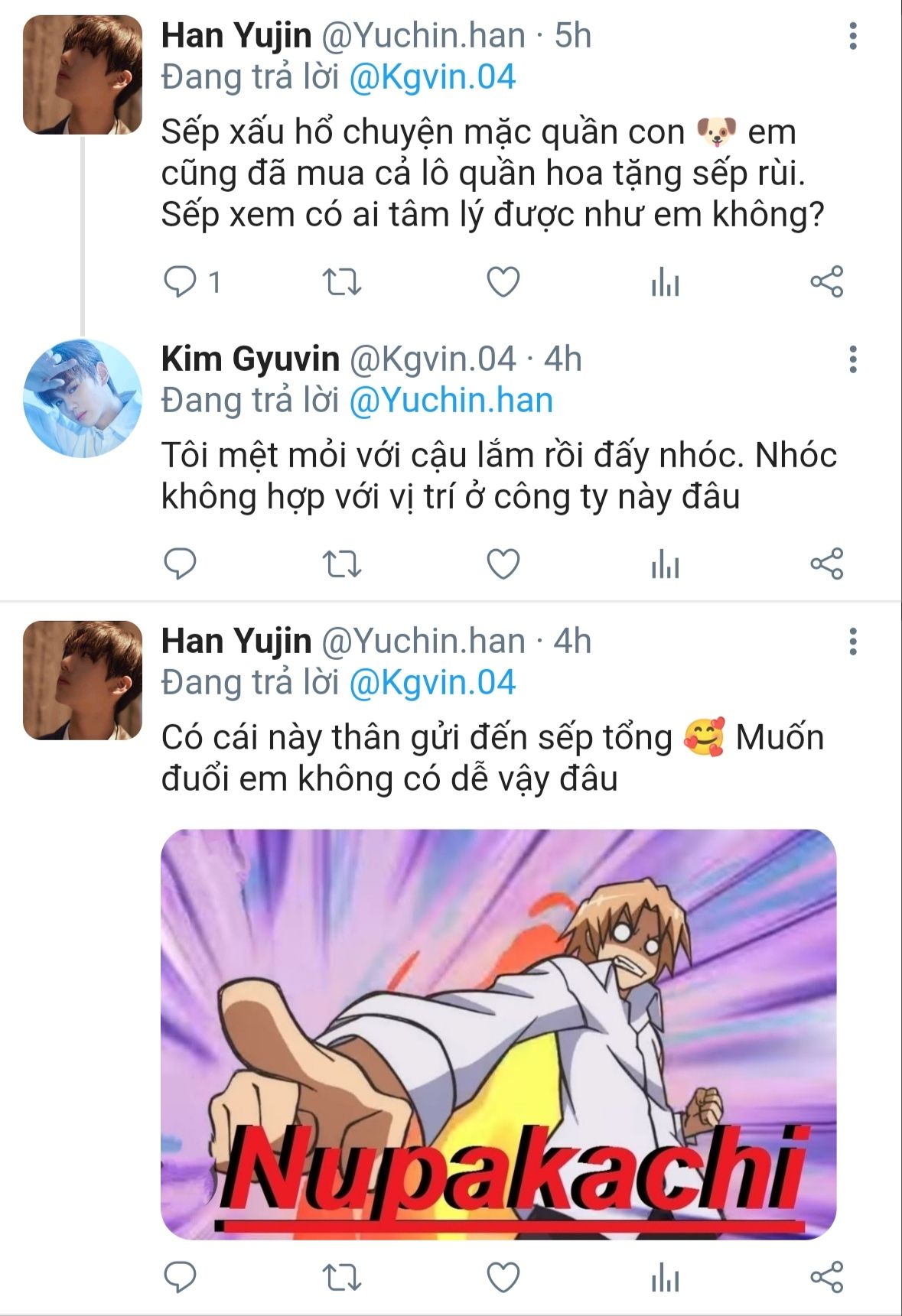Viewport: 902px width, 1316px height.
Task: Open @Kgvin.04 mention in first tweet
Action: tap(432, 77)
